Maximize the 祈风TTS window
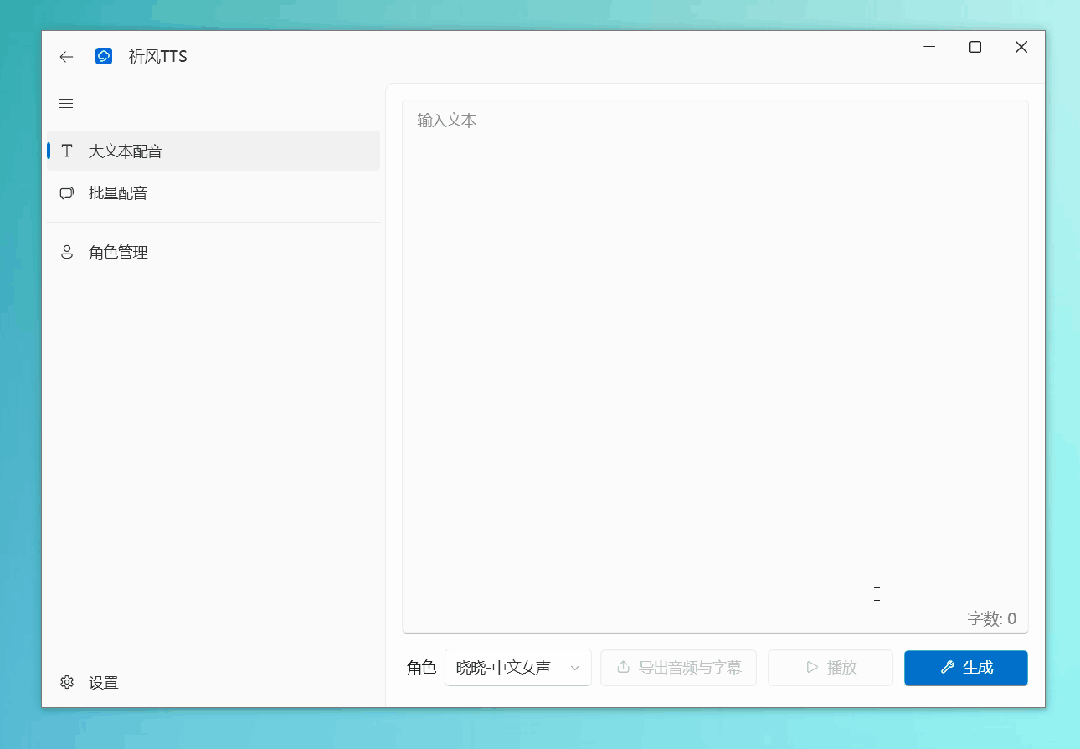Screen dimensions: 1080x749 (x=975, y=47)
